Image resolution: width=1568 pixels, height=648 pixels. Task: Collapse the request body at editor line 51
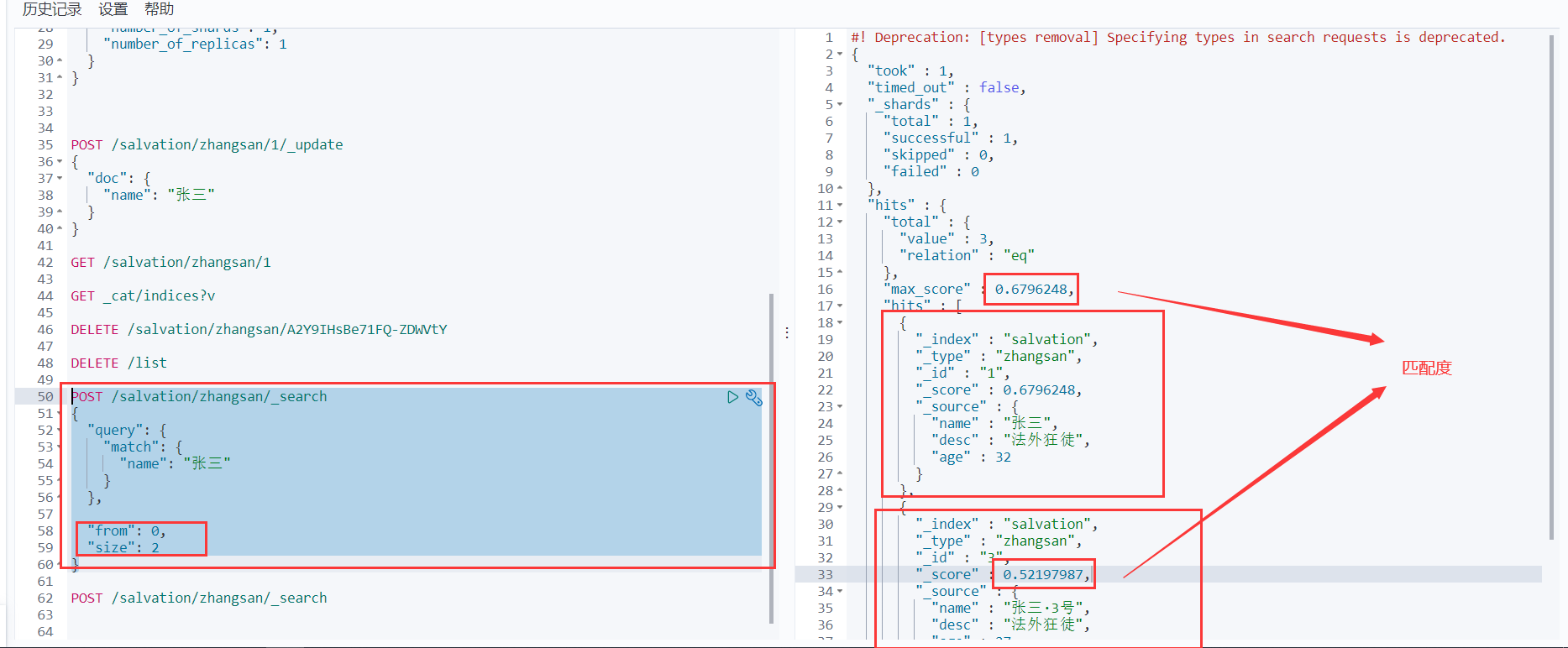(x=60, y=413)
